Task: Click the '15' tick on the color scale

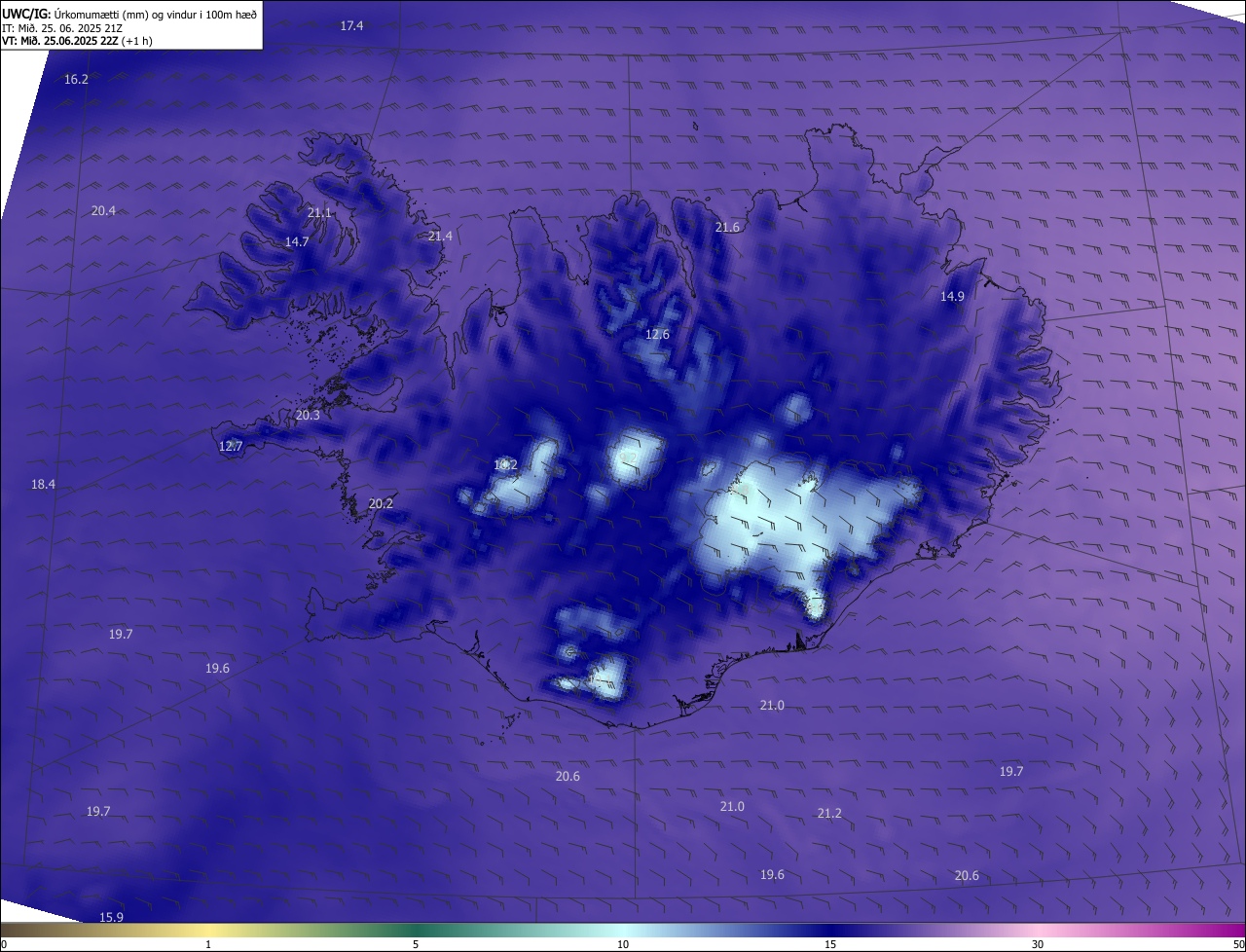Action: 830,944
